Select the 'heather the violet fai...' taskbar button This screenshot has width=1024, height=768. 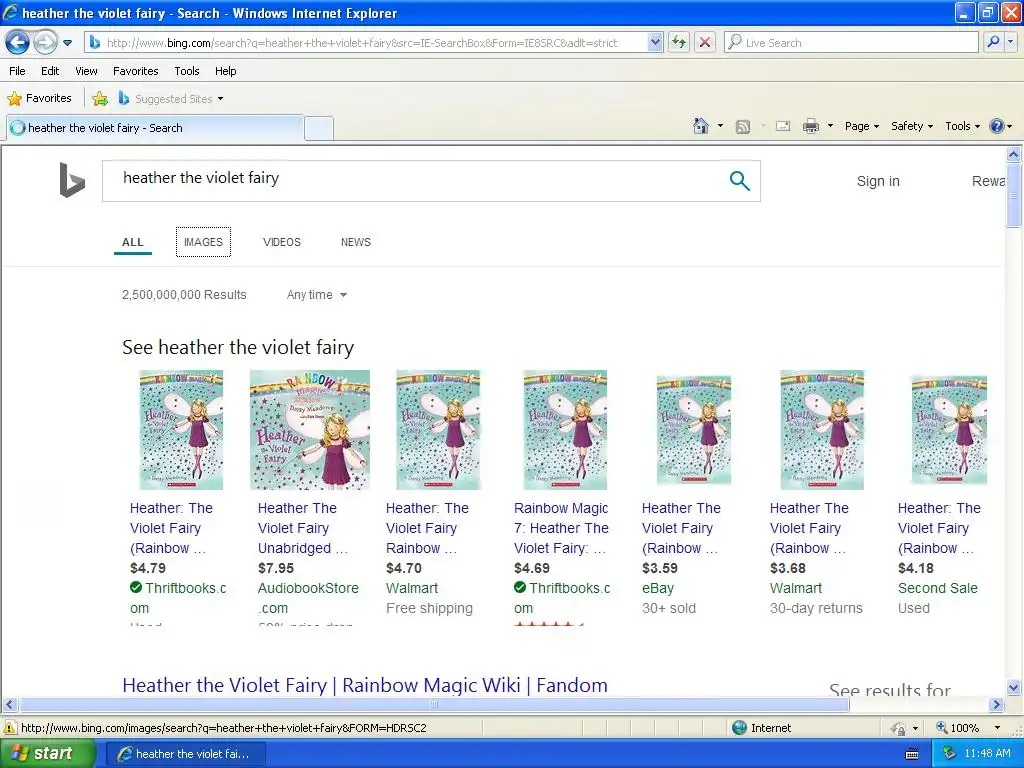click(x=185, y=754)
